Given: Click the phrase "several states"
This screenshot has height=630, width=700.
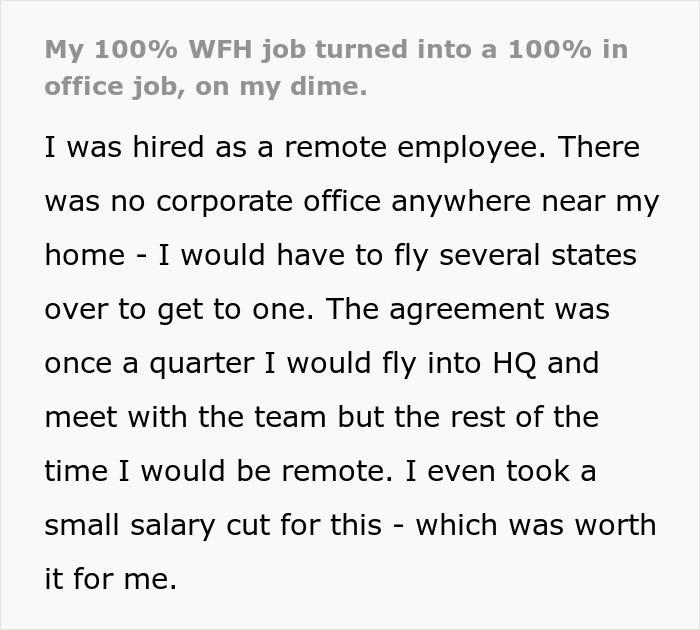Looking at the screenshot, I should (x=538, y=255).
